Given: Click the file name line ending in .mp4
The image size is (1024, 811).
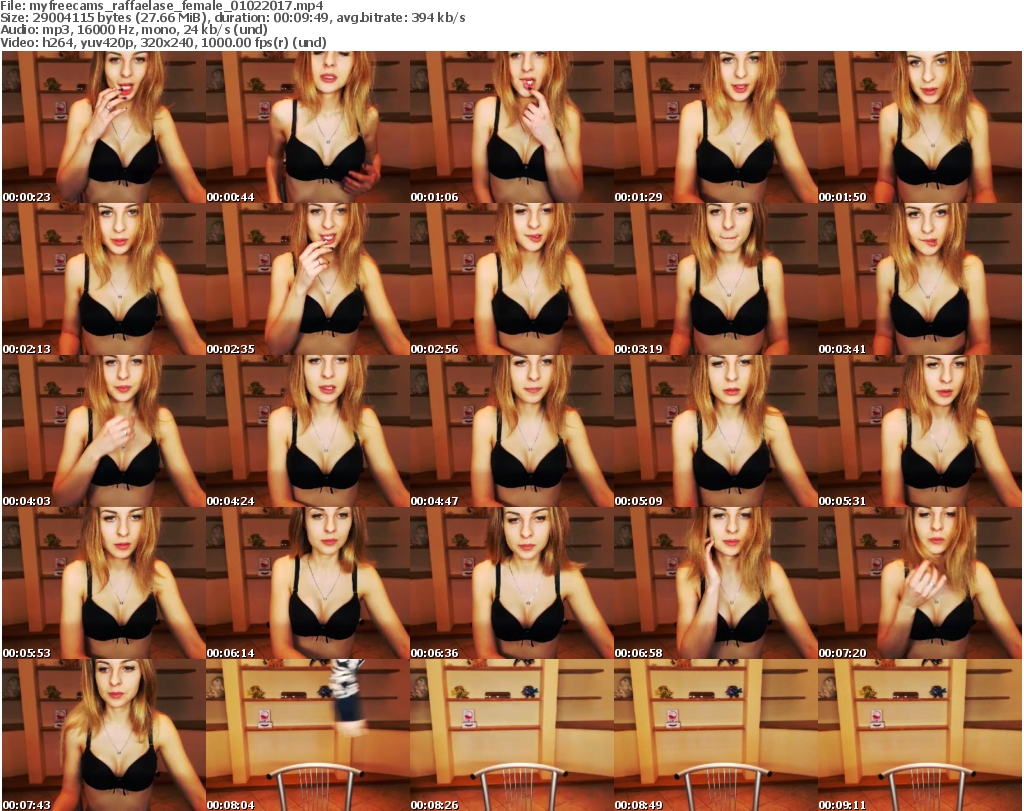Looking at the screenshot, I should click(x=162, y=6).
